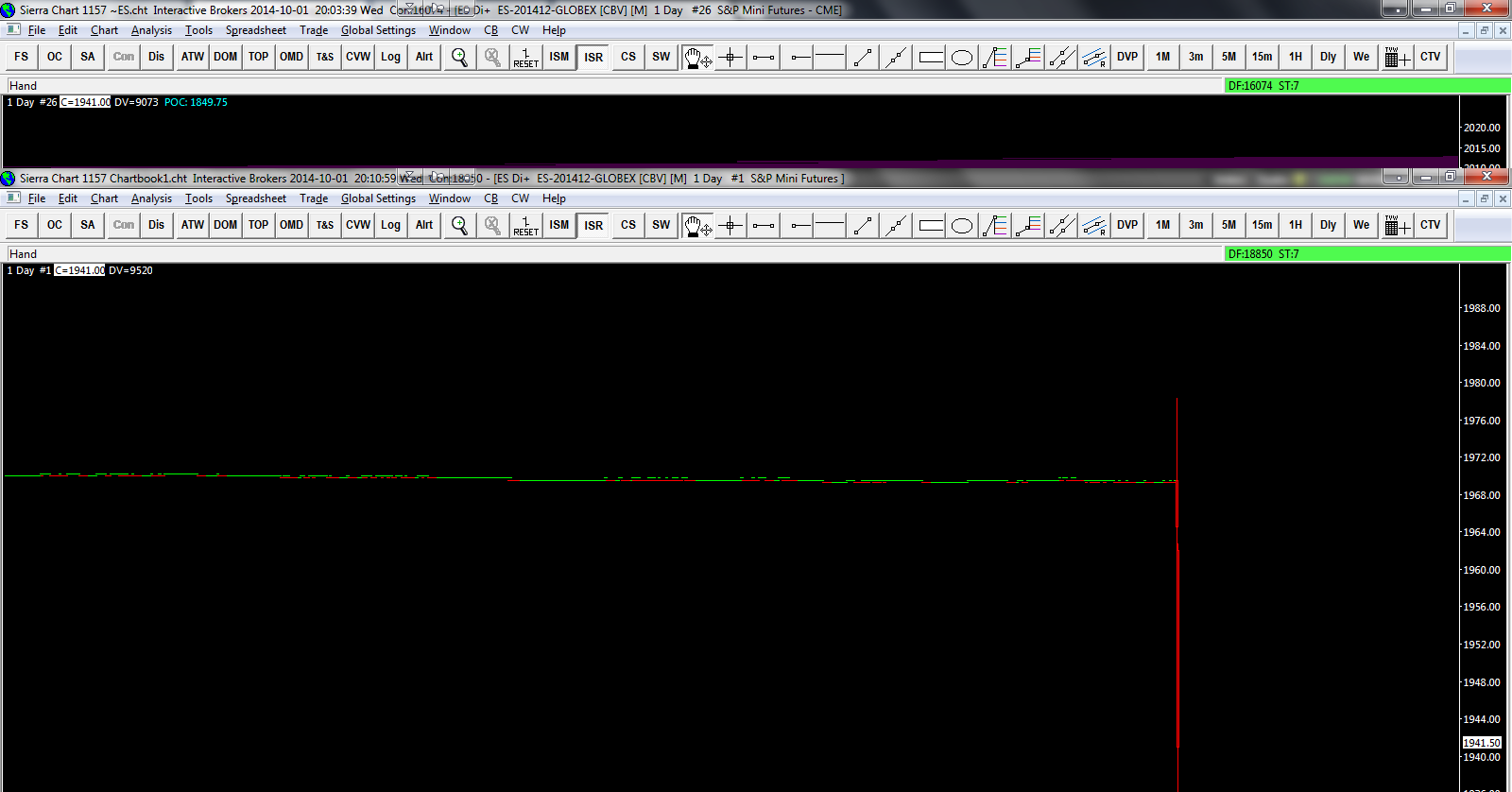Choose the horizontal ray tool in the lower Chartbook1 toolbar
This screenshot has width=1512, height=792.
pos(800,225)
